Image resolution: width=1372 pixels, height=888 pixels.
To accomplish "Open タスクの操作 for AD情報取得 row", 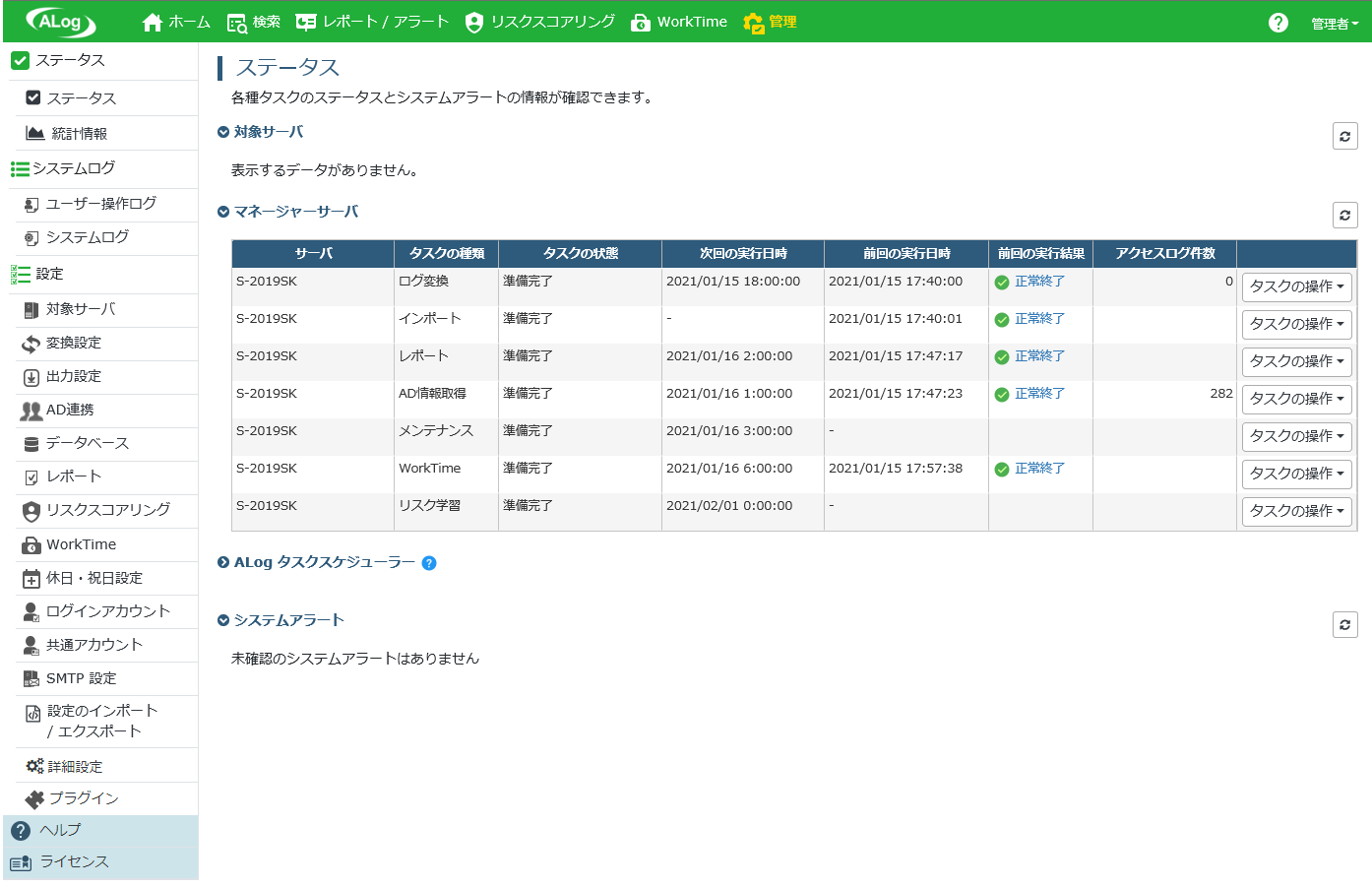I will [x=1296, y=399].
